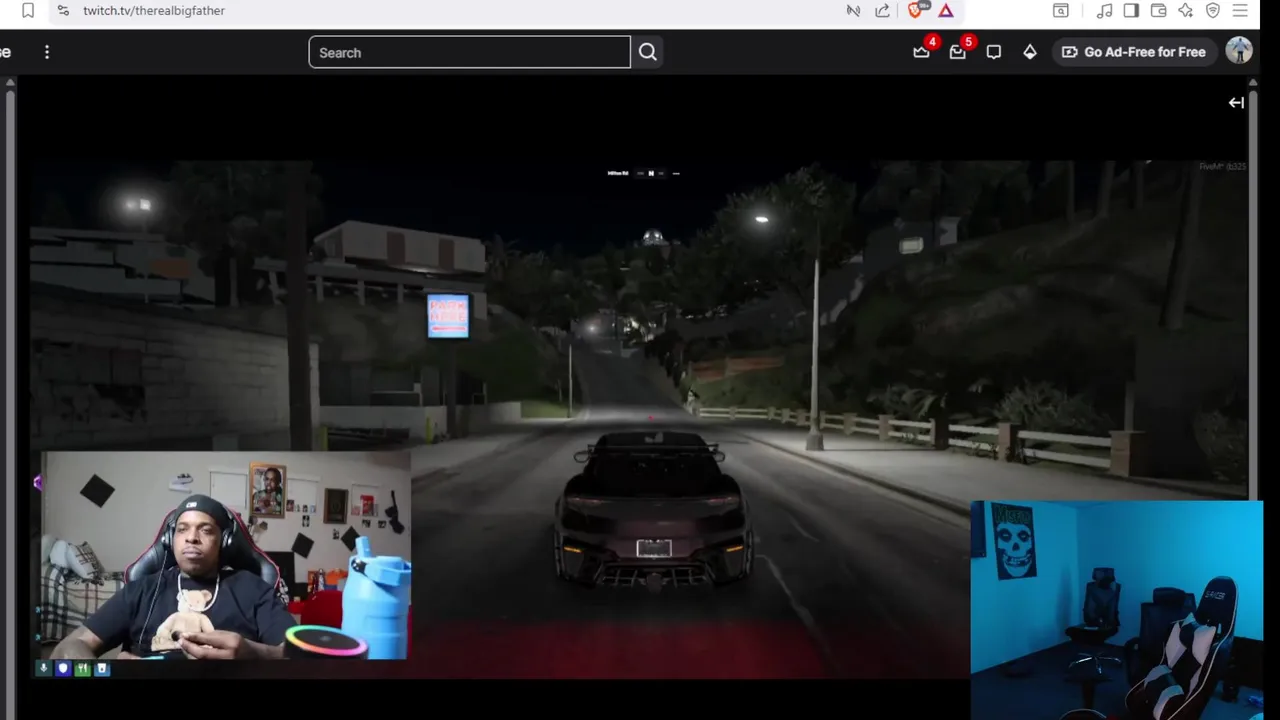Open the share page icon
Screen dimensions: 1280x720
(882, 10)
